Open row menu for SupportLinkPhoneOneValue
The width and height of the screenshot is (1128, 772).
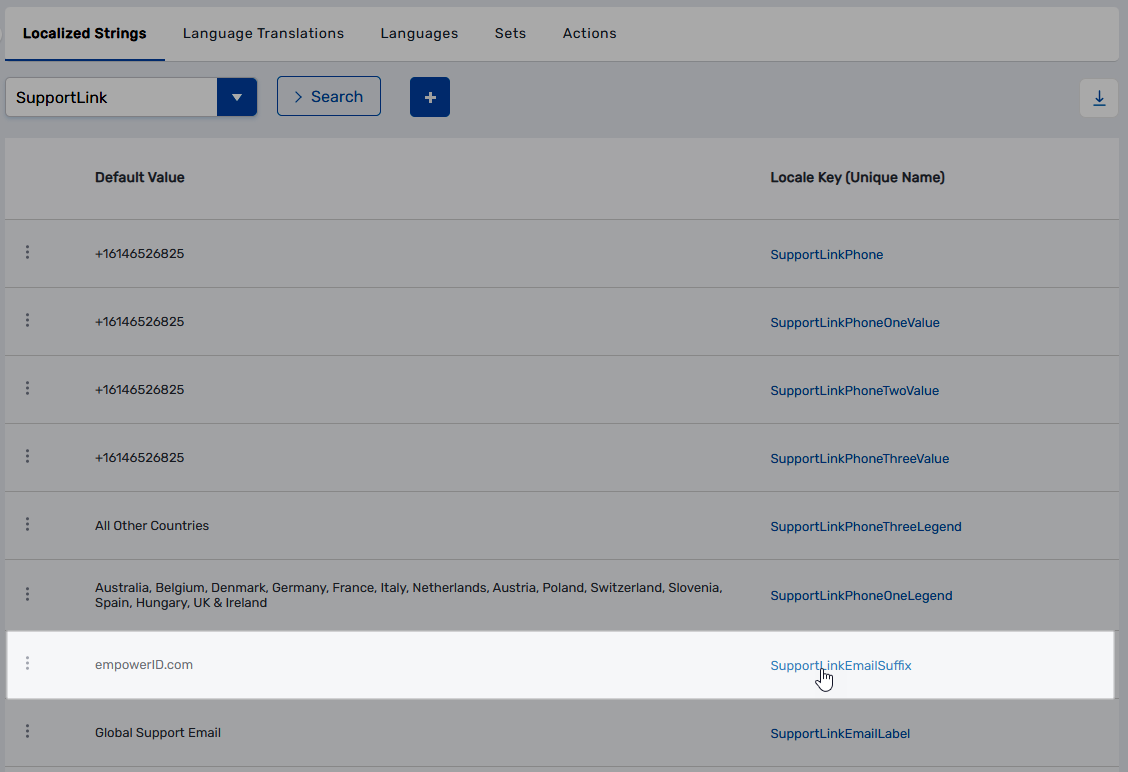pyautogui.click(x=27, y=321)
